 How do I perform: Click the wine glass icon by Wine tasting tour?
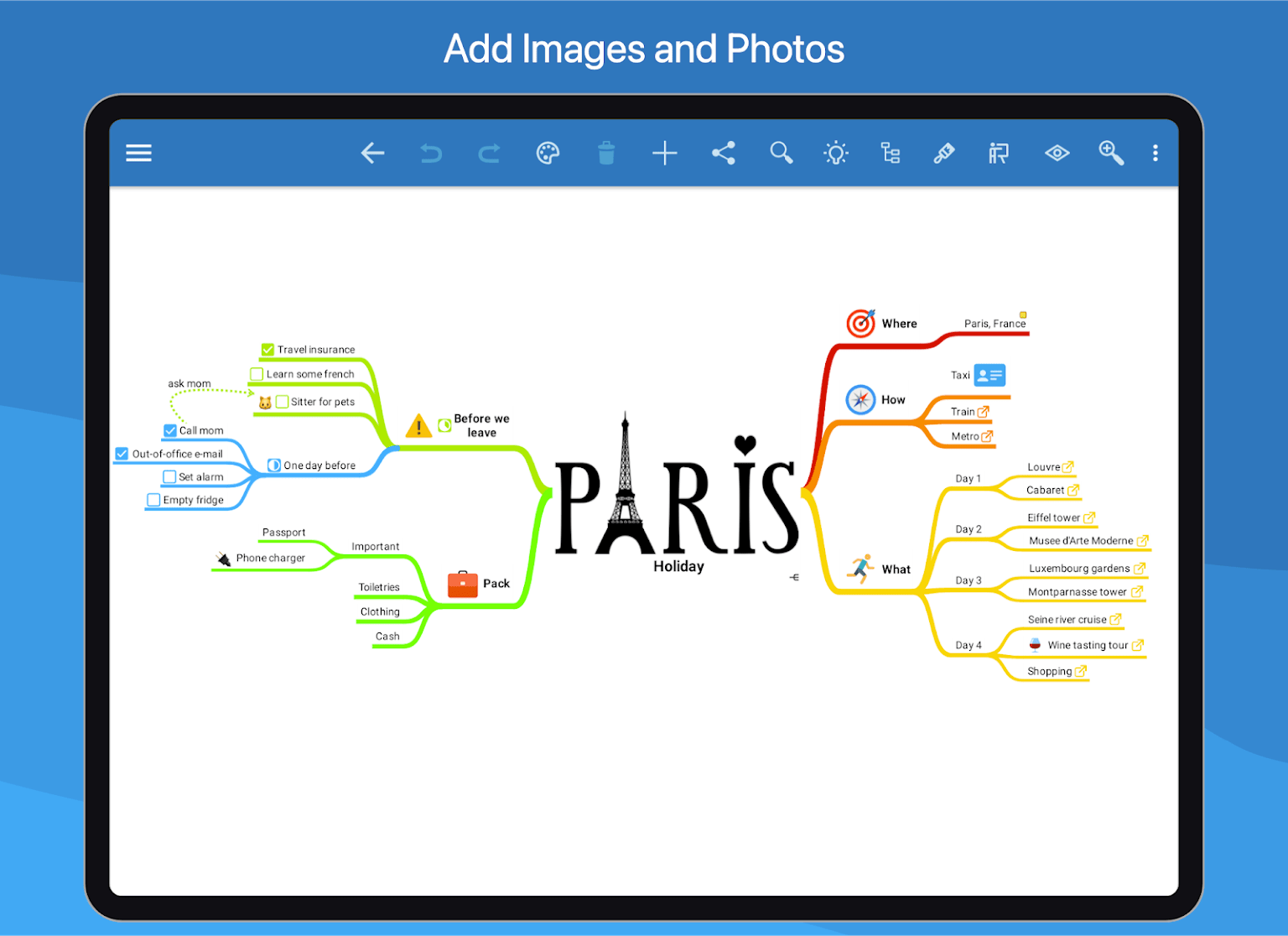click(x=1035, y=645)
